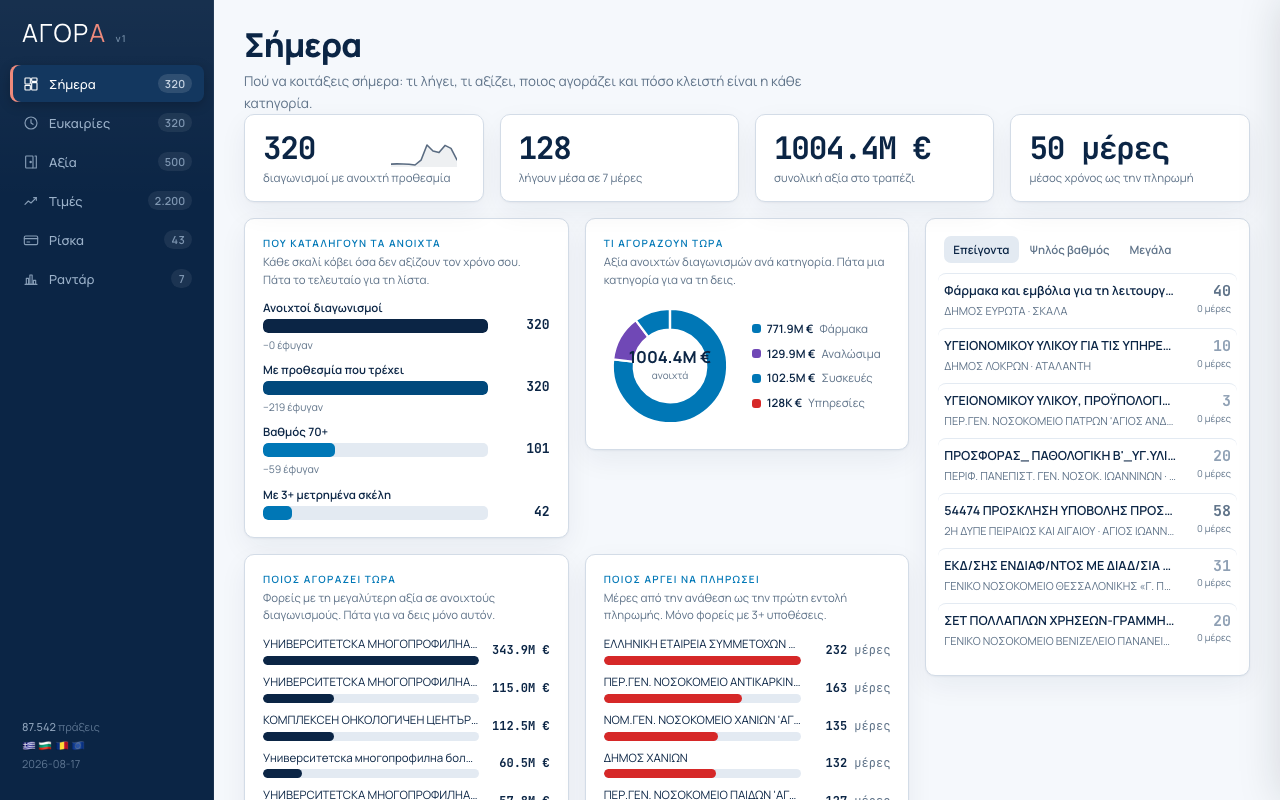The height and width of the screenshot is (800, 1280).
Task: Open the ΕΚΔ/ΣΗΣ ΕΝΔΙΑΦ/ΝΤΟΣ tender row
Action: click(x=1087, y=576)
